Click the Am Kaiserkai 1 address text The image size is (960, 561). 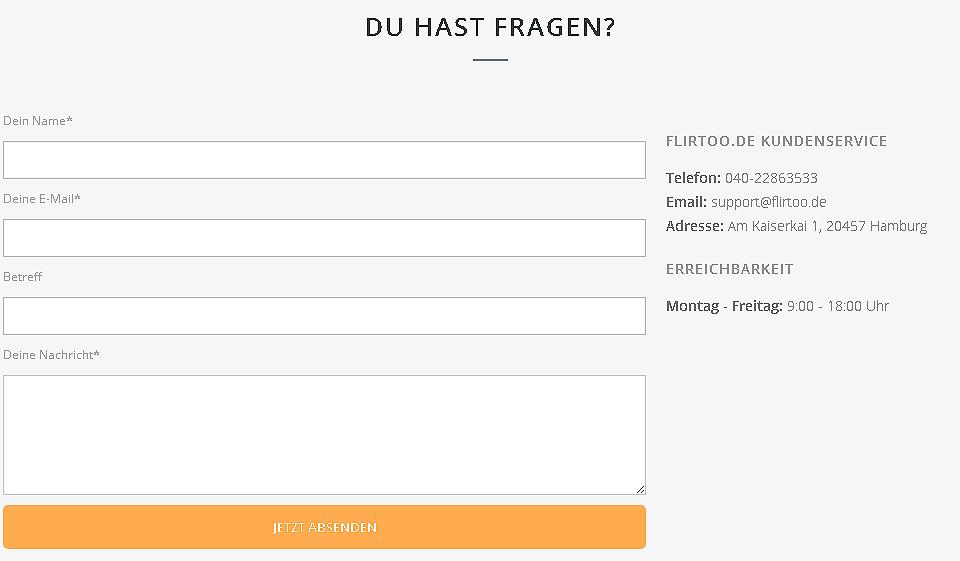coord(827,226)
